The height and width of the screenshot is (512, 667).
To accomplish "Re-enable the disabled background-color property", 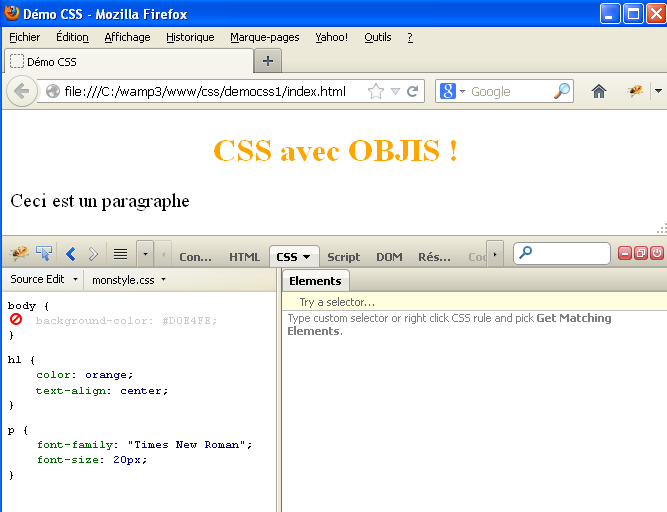I will (16, 320).
